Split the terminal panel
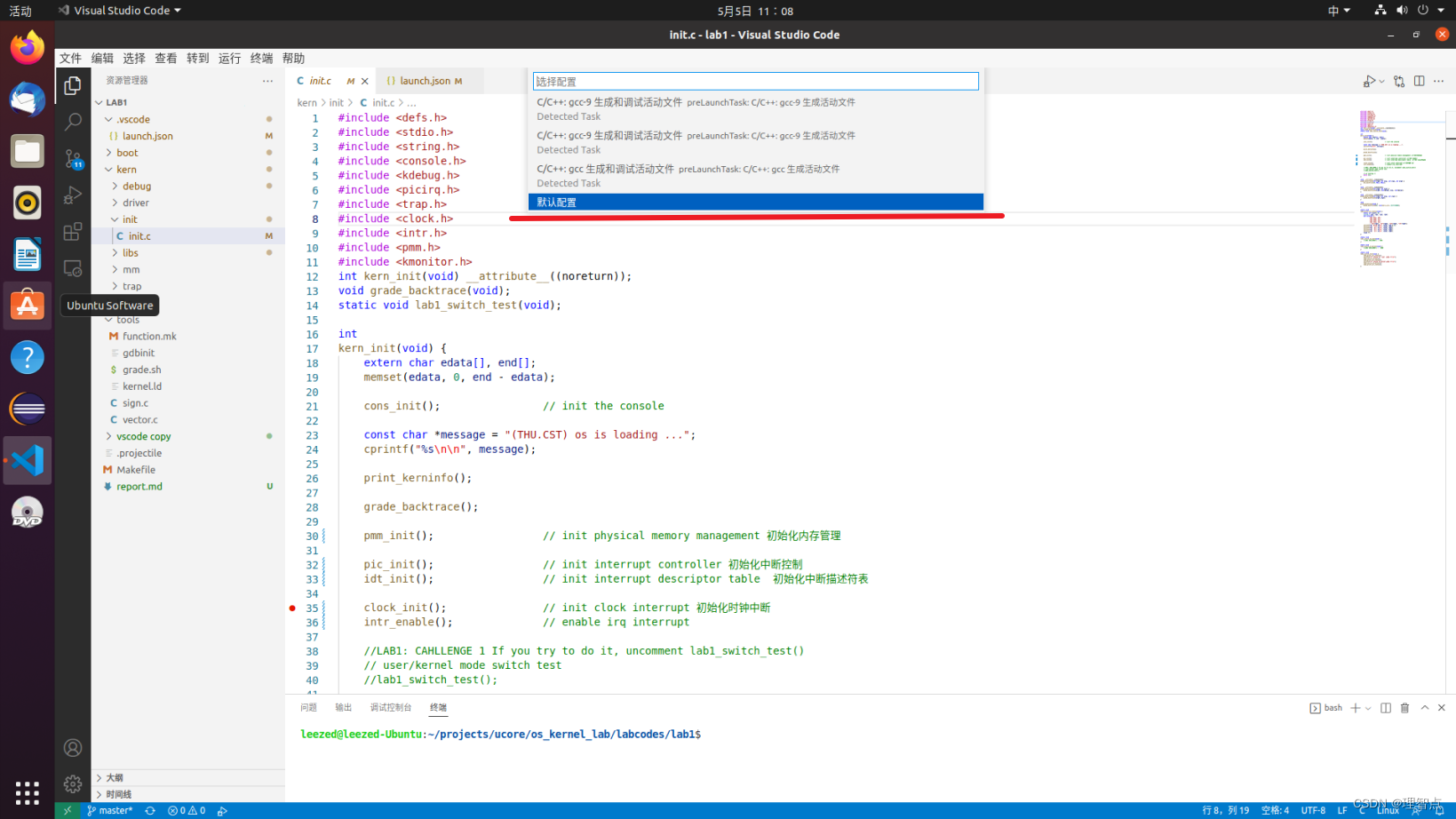Viewport: 1456px width, 819px height. point(1386,708)
